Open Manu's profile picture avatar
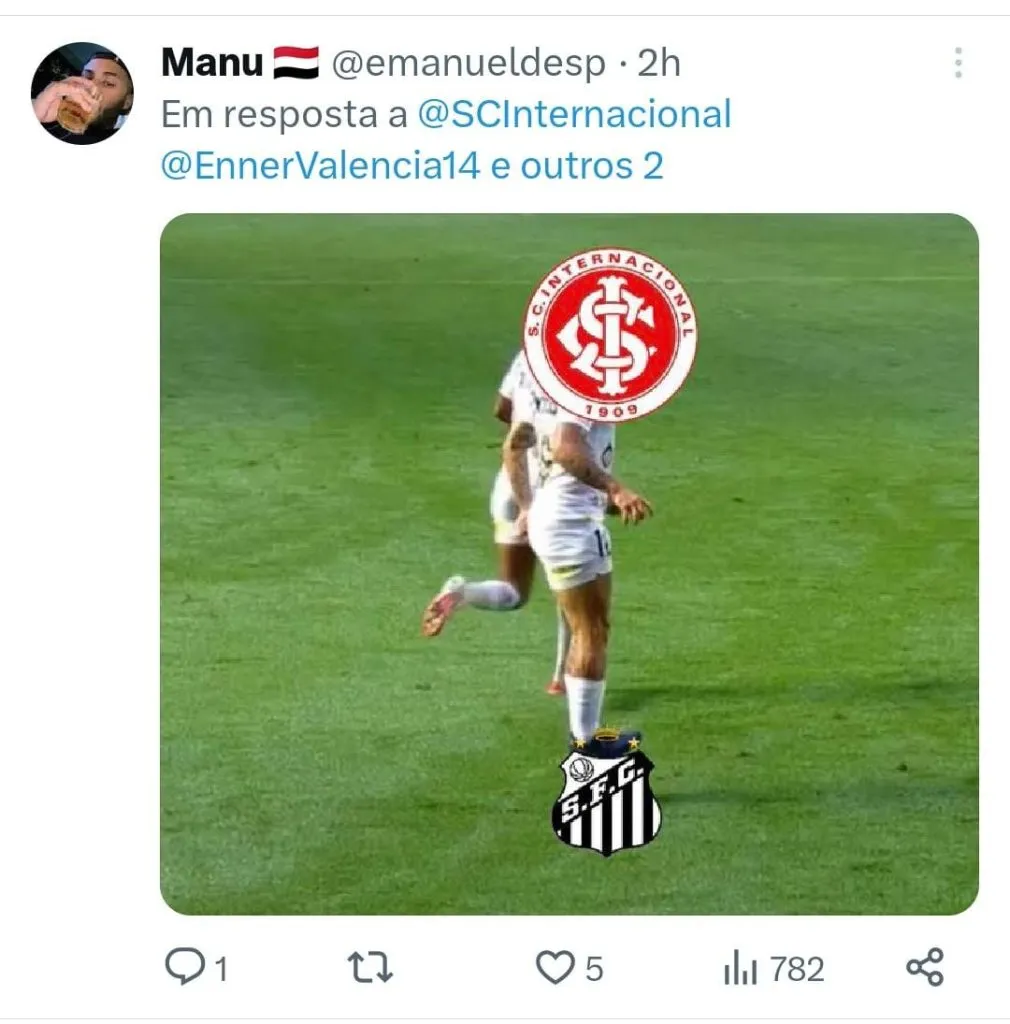The height and width of the screenshot is (1024, 1010). coord(82,93)
